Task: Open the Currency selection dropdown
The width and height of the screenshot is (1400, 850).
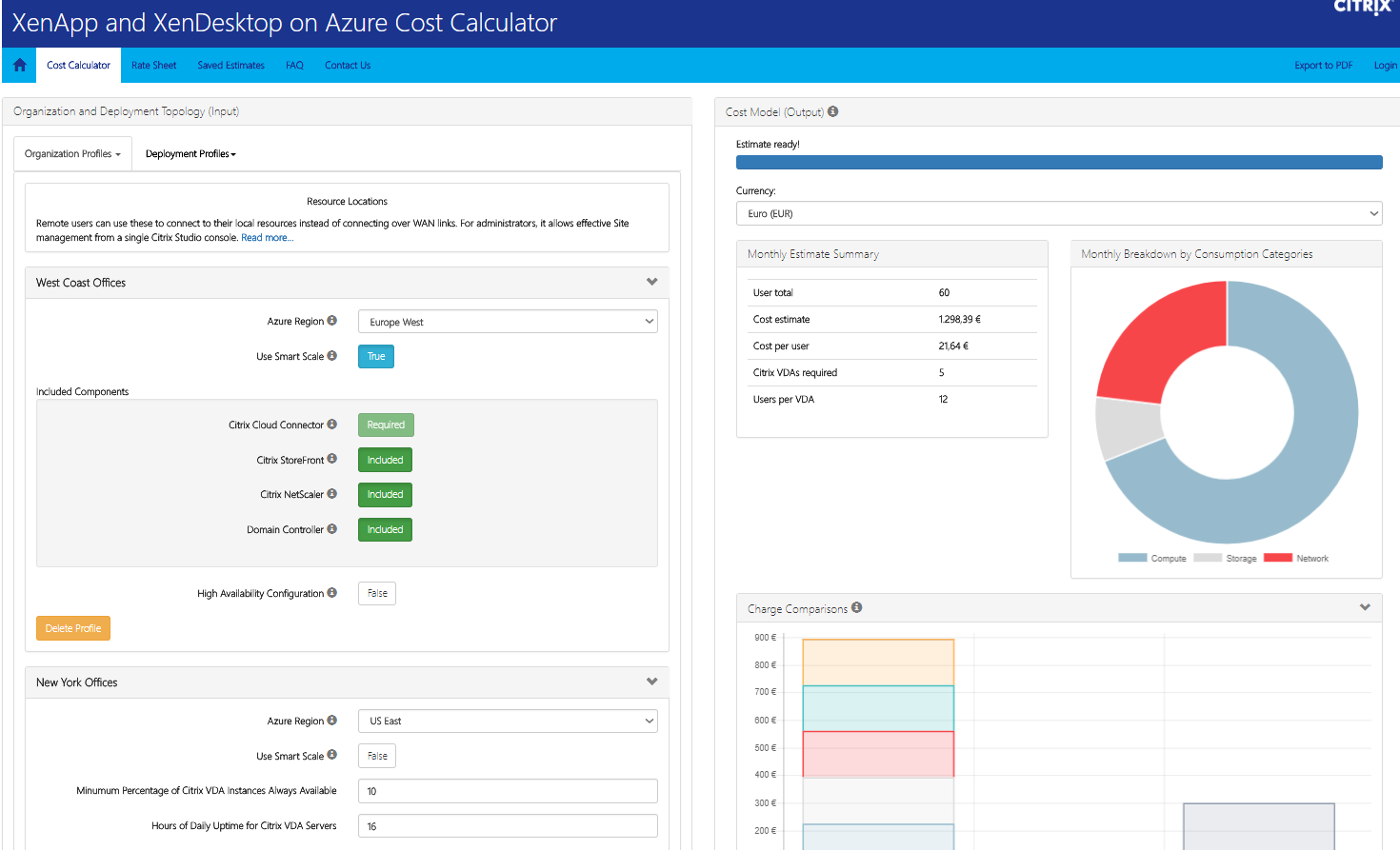Action: [x=1059, y=213]
